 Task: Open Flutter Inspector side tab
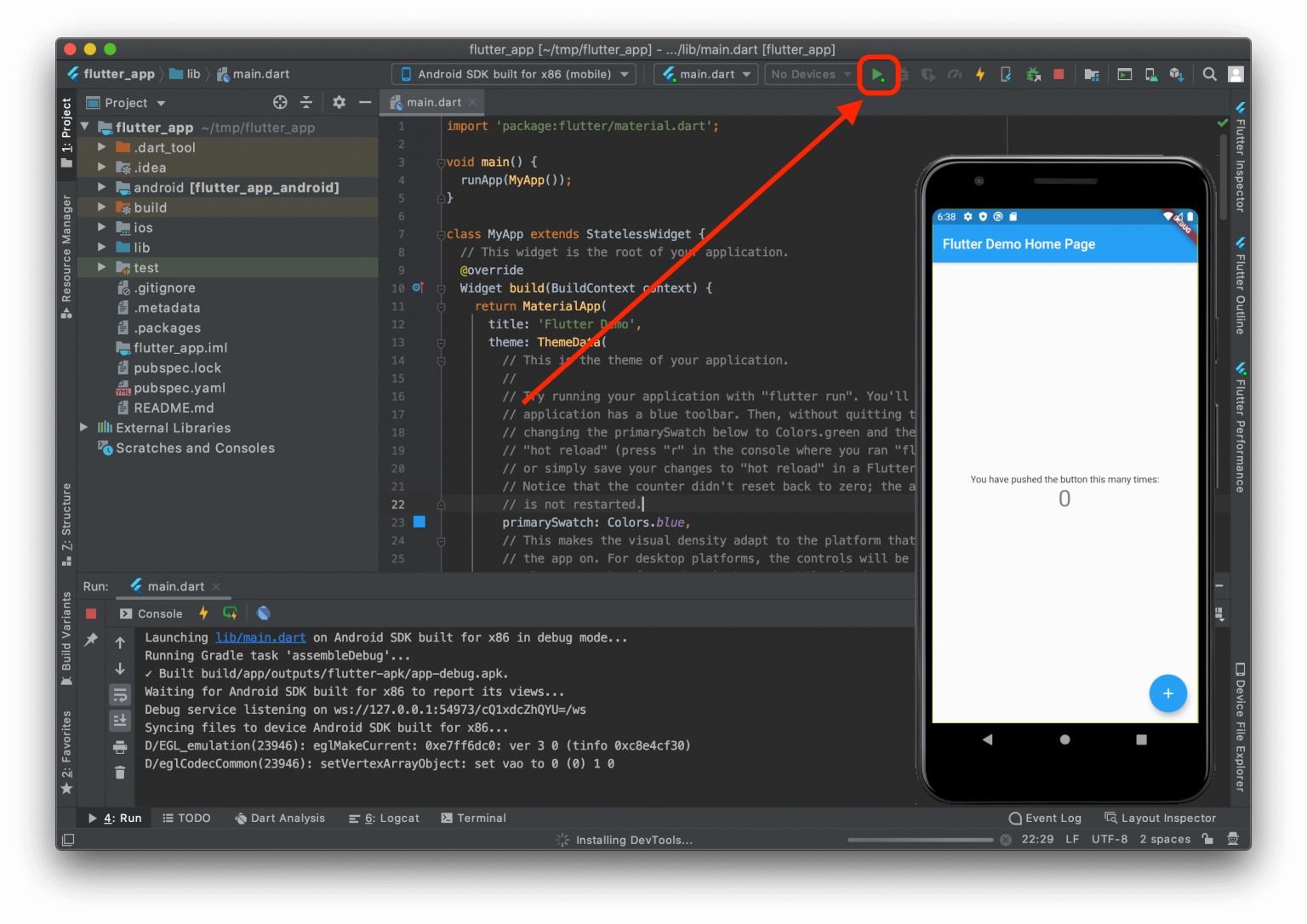1241,157
